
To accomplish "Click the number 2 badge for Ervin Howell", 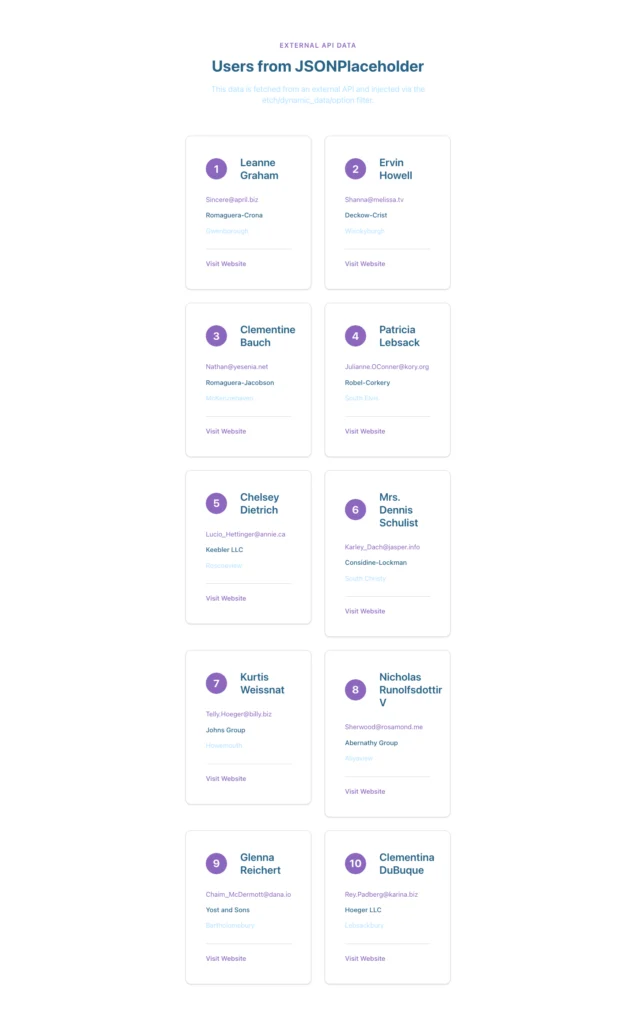I will (355, 169).
